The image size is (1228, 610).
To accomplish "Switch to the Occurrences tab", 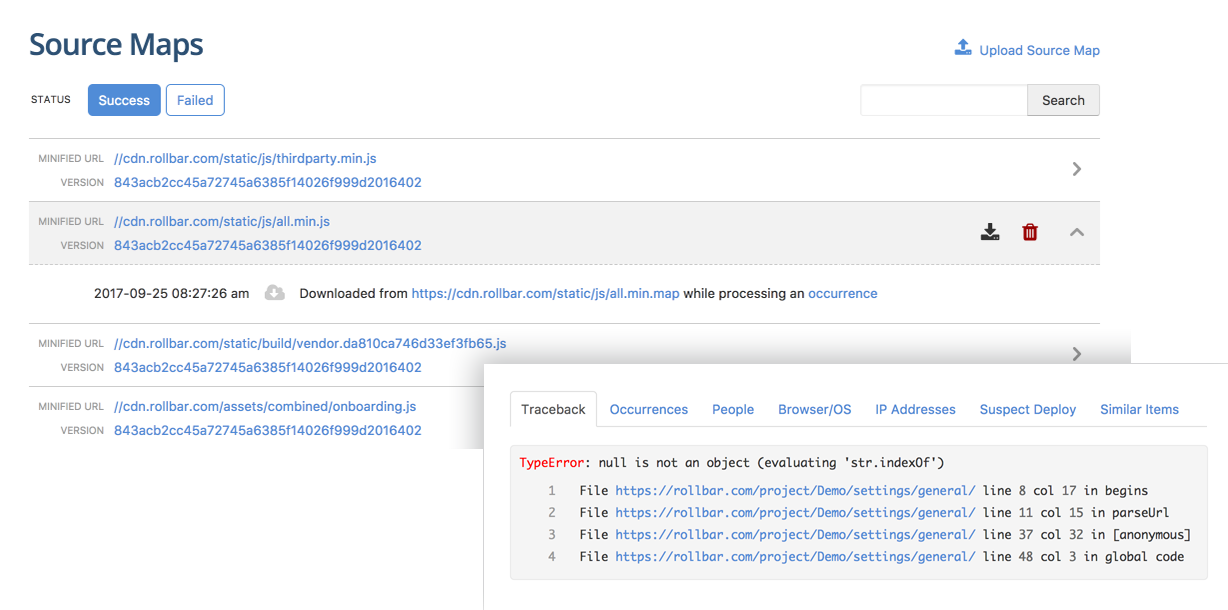I will (x=649, y=409).
